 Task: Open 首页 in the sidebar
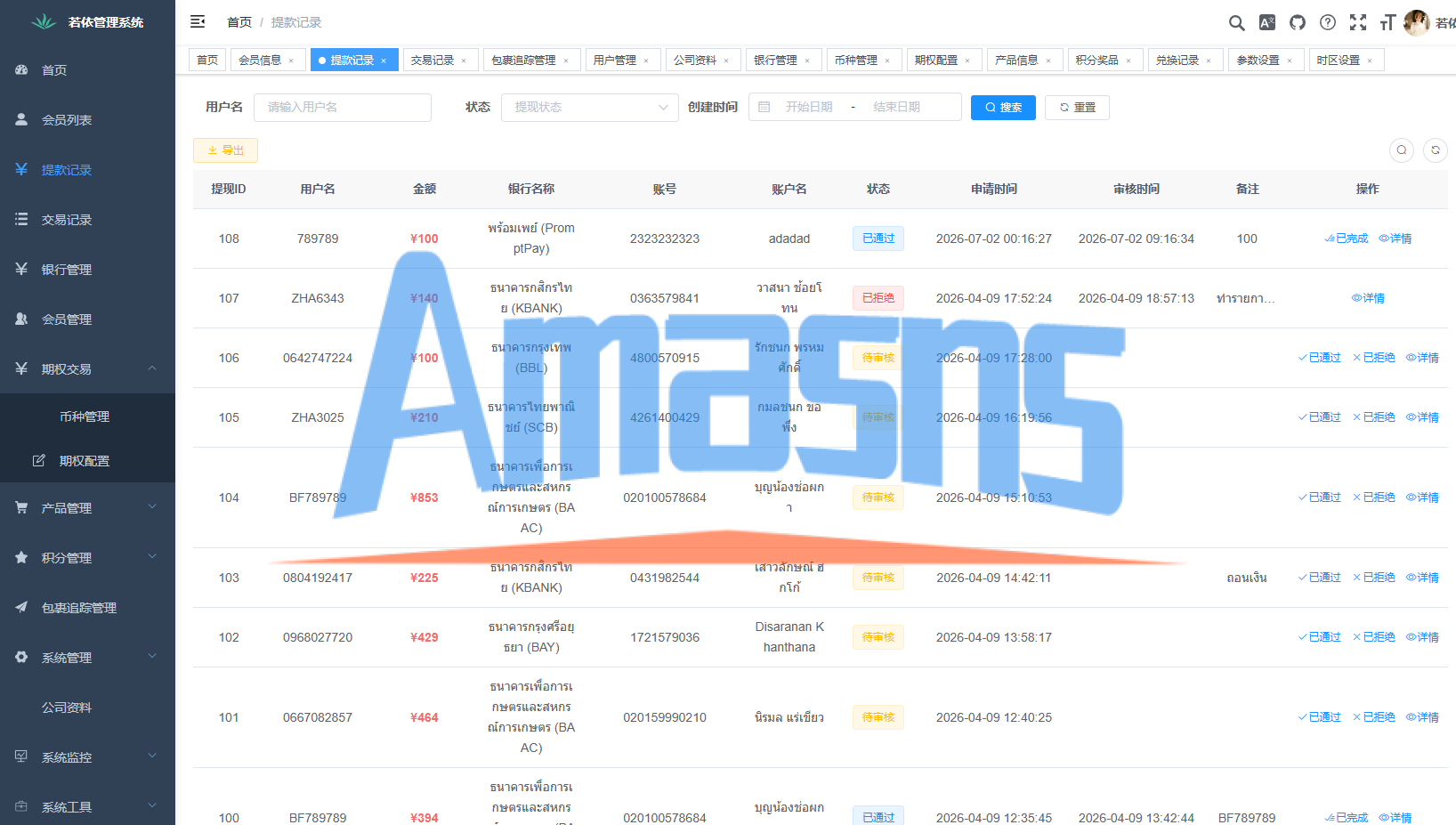point(87,70)
